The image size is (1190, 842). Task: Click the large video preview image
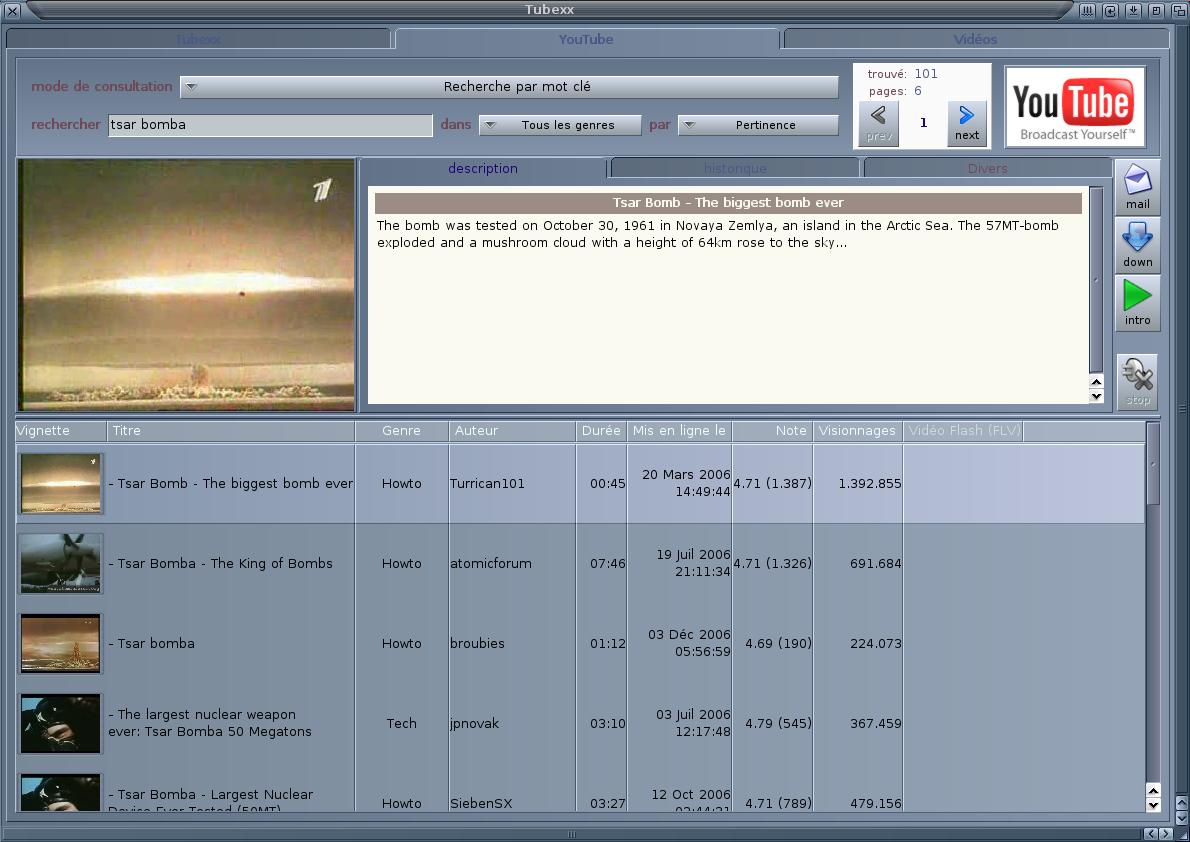point(186,285)
